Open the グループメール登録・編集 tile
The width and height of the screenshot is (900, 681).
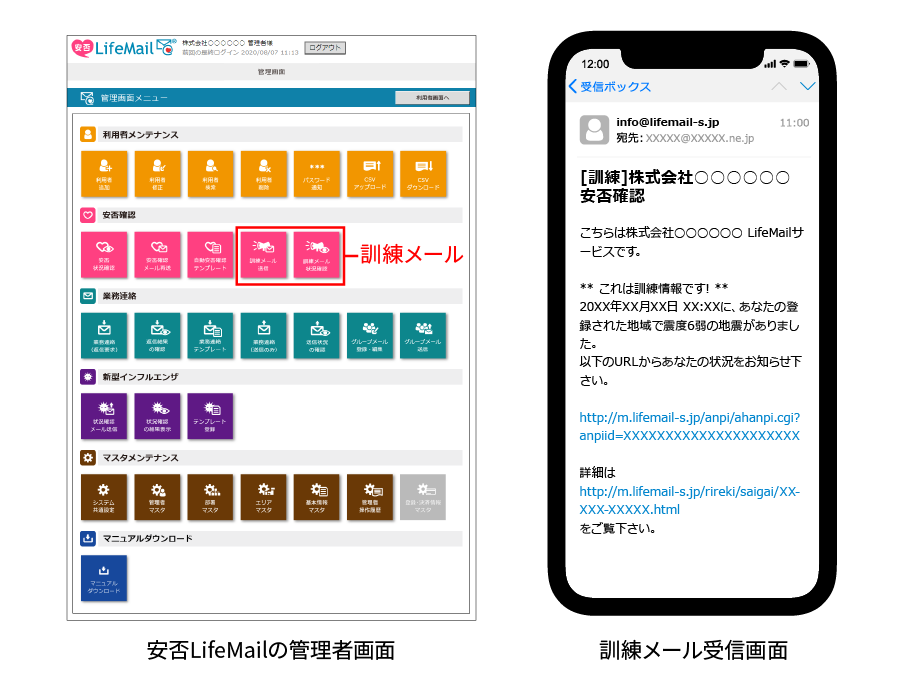click(370, 336)
